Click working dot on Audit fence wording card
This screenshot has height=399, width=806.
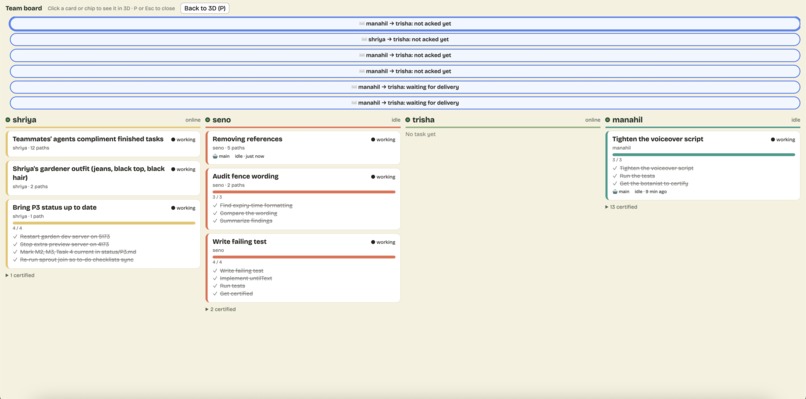coord(373,177)
